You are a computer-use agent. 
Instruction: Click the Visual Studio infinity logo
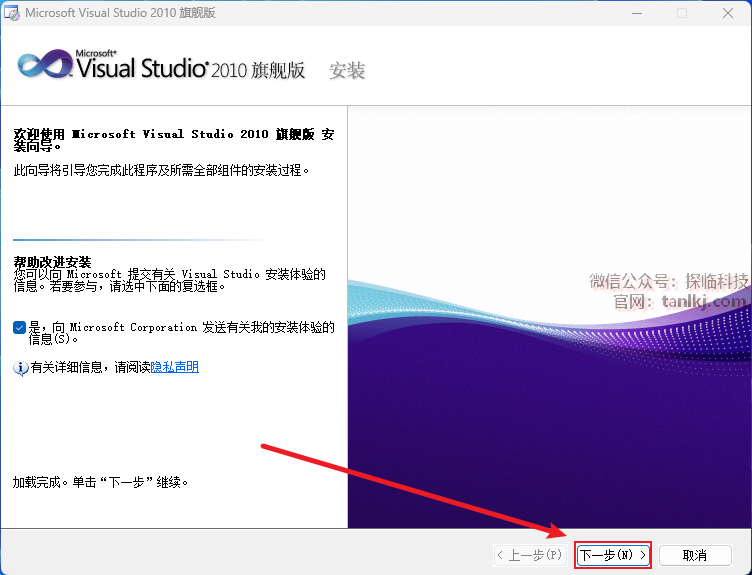45,66
